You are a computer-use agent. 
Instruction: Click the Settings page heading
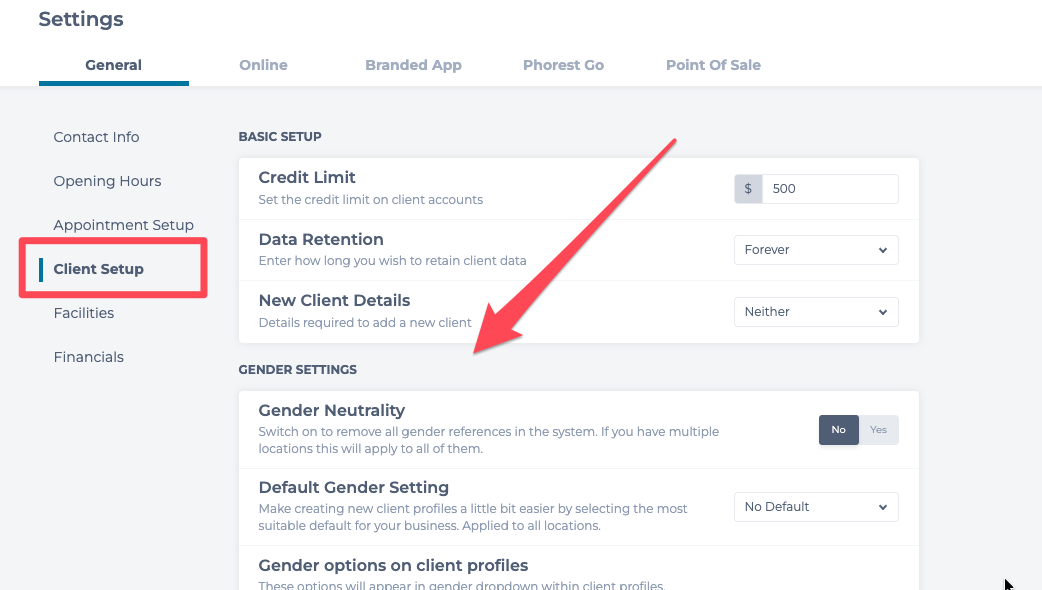[x=81, y=19]
